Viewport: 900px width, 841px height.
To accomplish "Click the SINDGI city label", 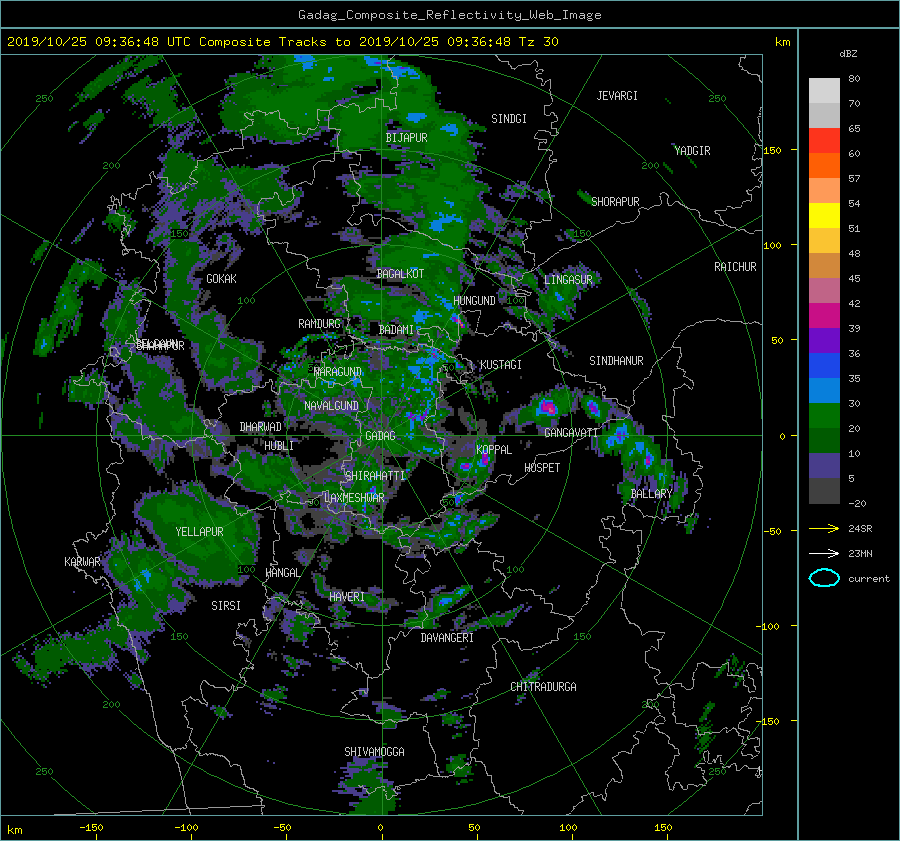I will pos(509,118).
